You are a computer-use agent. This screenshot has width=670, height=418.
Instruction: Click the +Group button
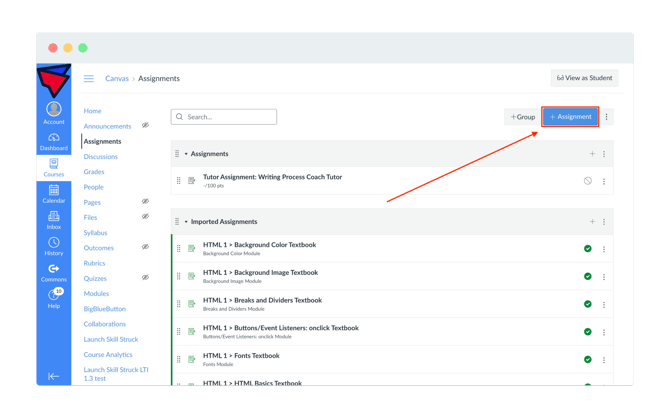coord(523,117)
